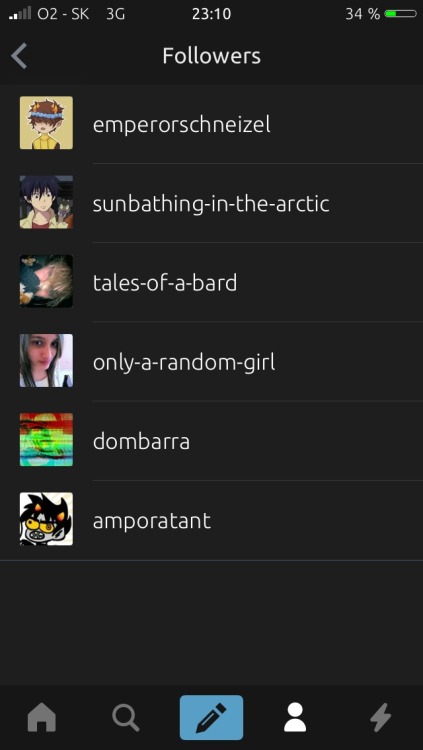Open the Home tab icon

click(x=42, y=717)
